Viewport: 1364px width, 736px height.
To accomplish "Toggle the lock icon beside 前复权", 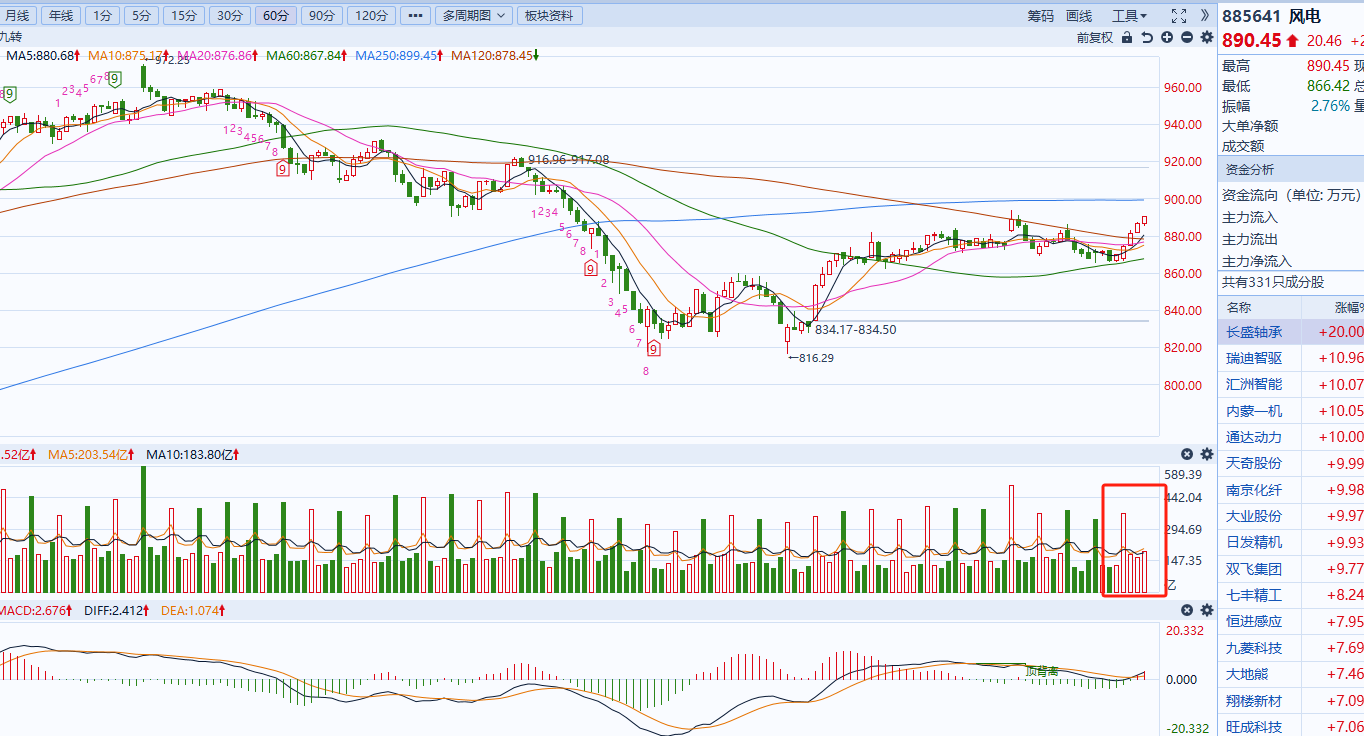I will (x=1128, y=38).
